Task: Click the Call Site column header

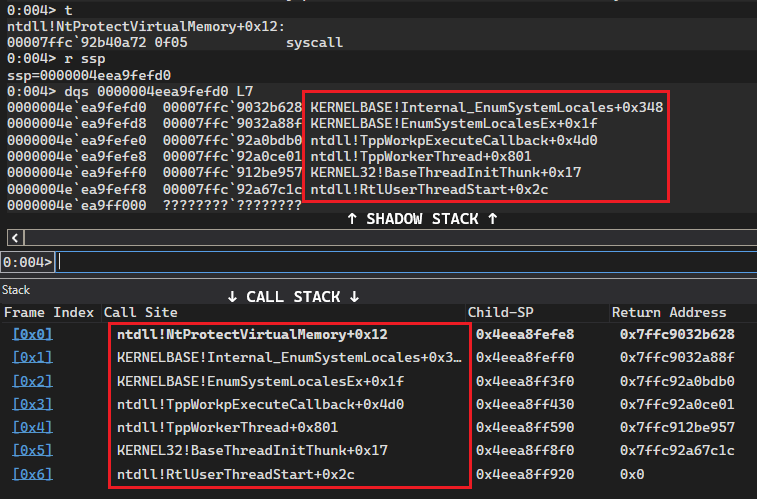Action: point(140,312)
